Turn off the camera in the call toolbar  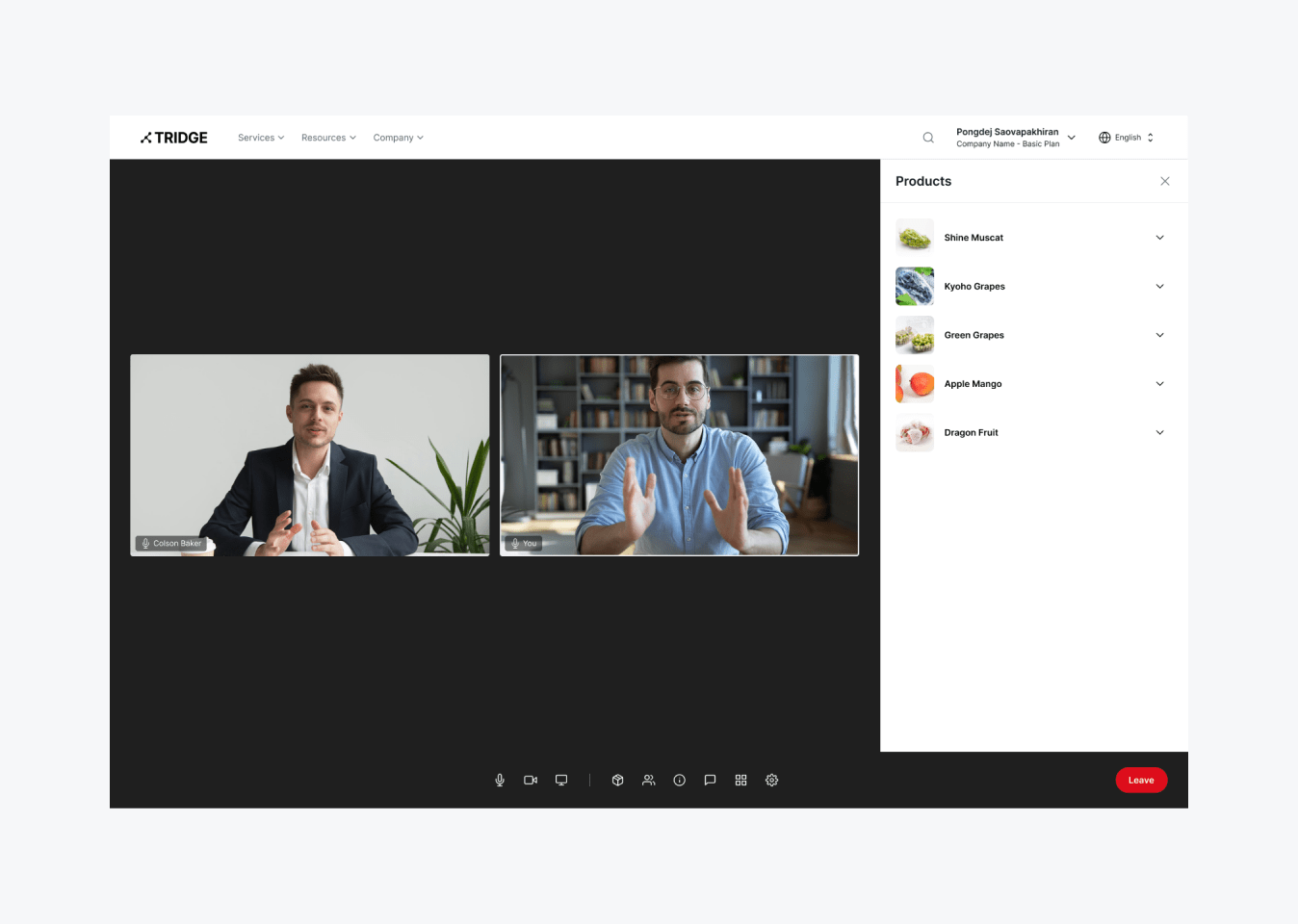[x=531, y=781]
